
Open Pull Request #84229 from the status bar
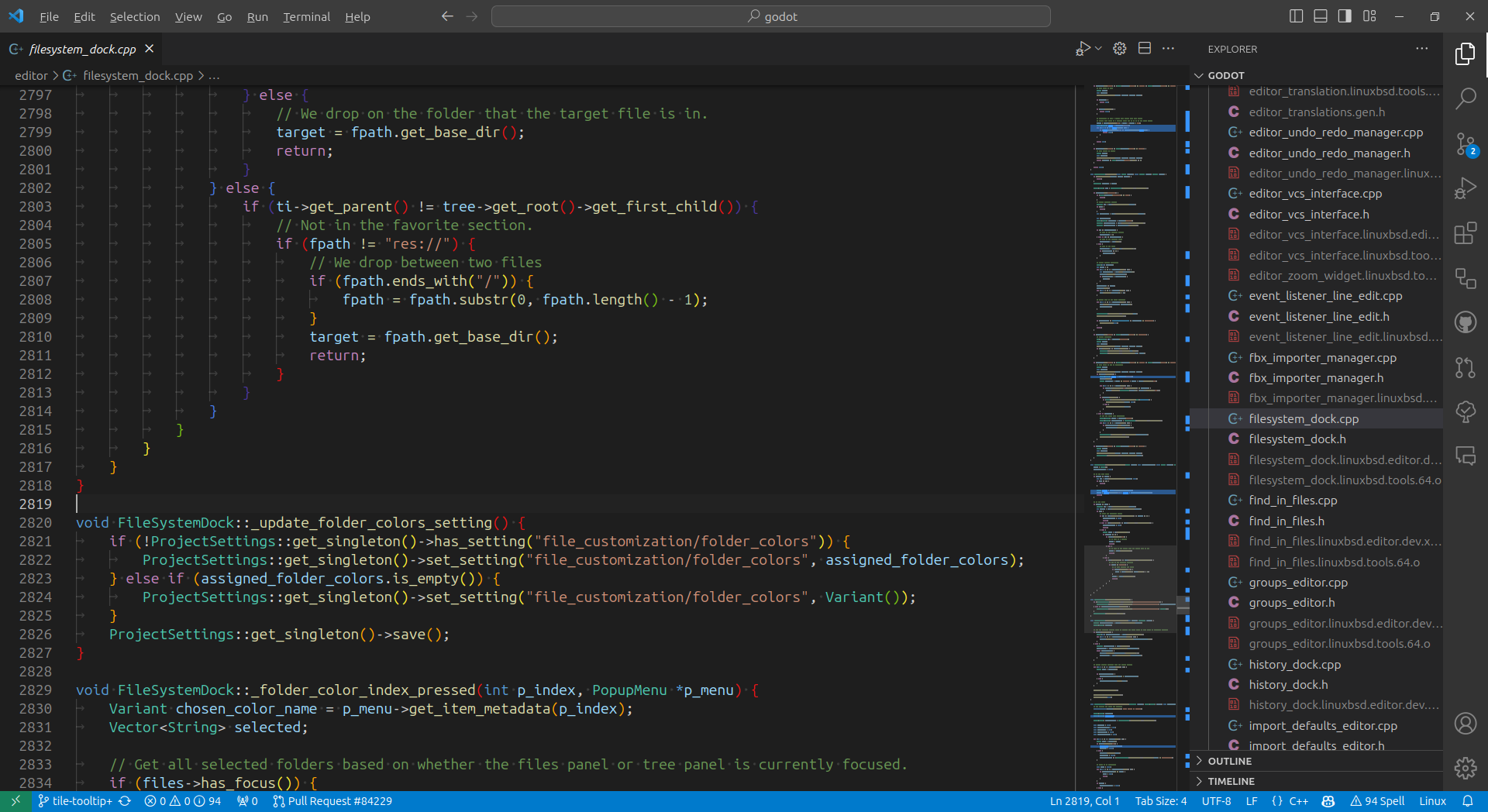[332, 800]
